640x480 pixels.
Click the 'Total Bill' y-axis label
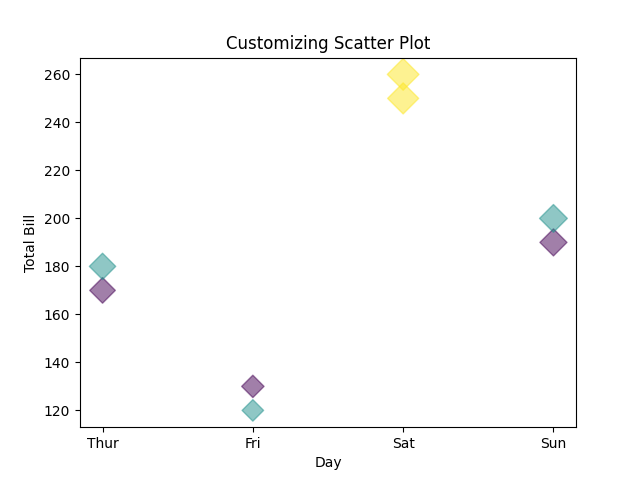30,243
